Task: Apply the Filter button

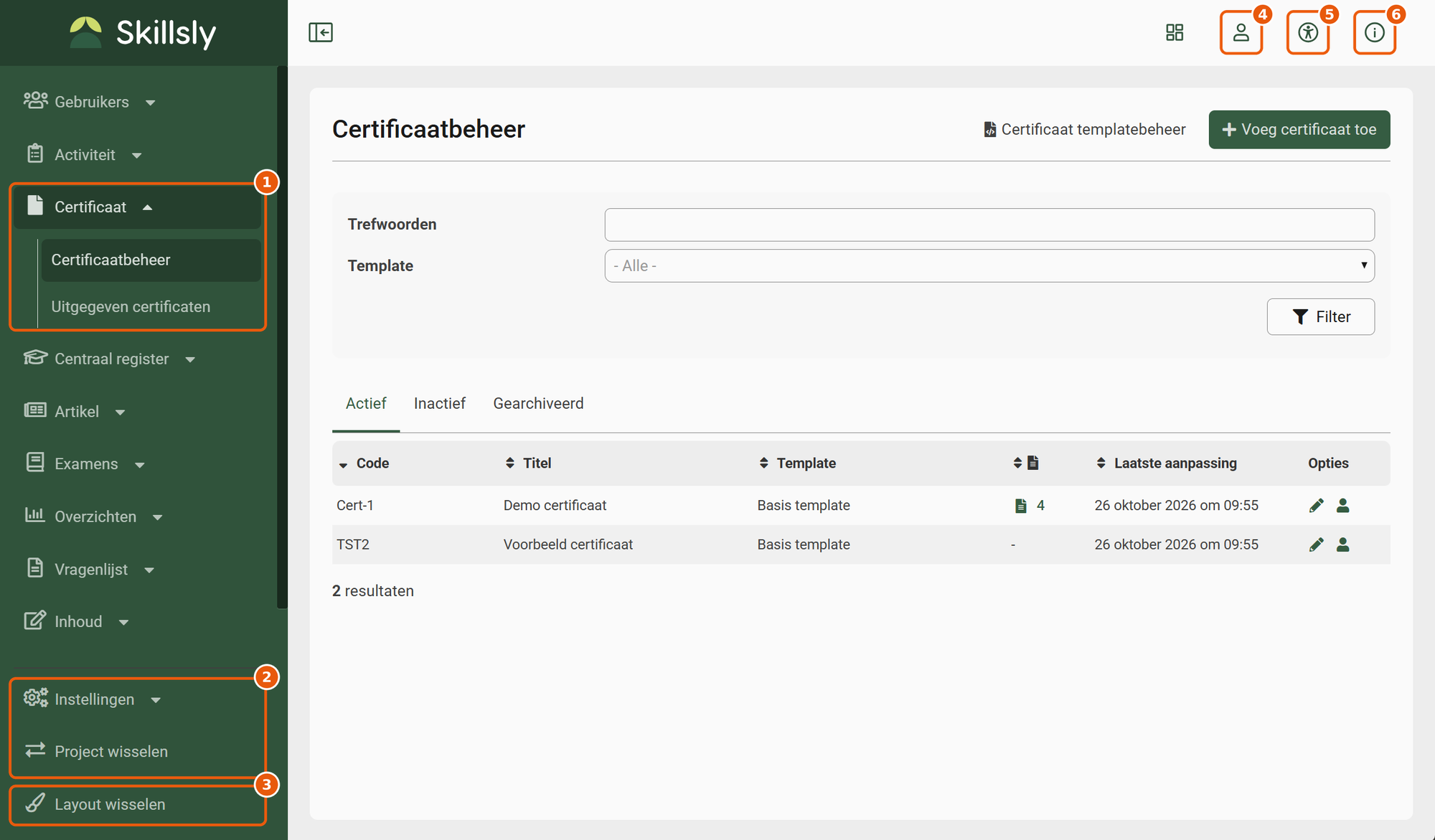Action: (1321, 317)
